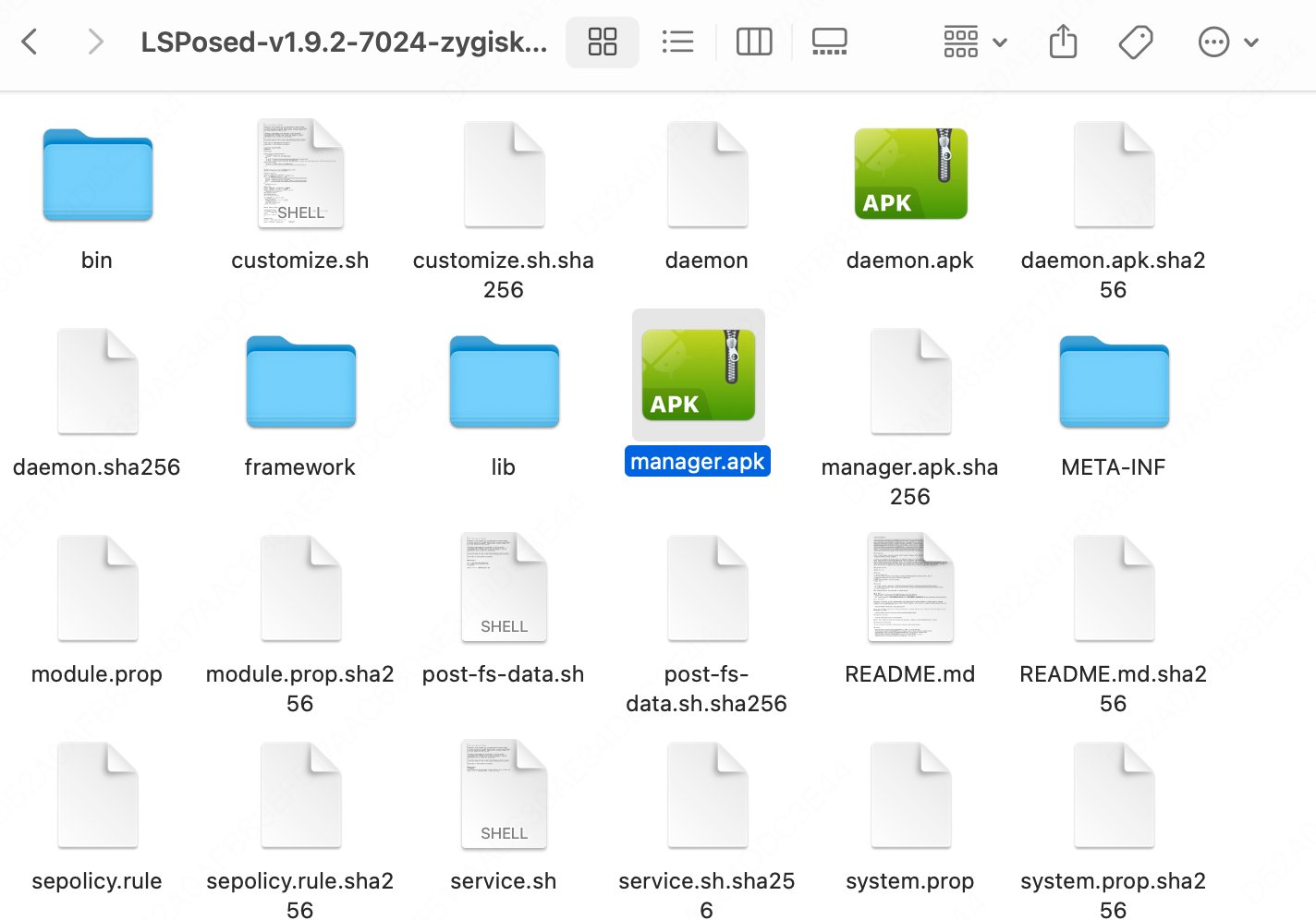Screen dimensions: 1316x920
Task: Select the lib folder
Action: [x=504, y=381]
